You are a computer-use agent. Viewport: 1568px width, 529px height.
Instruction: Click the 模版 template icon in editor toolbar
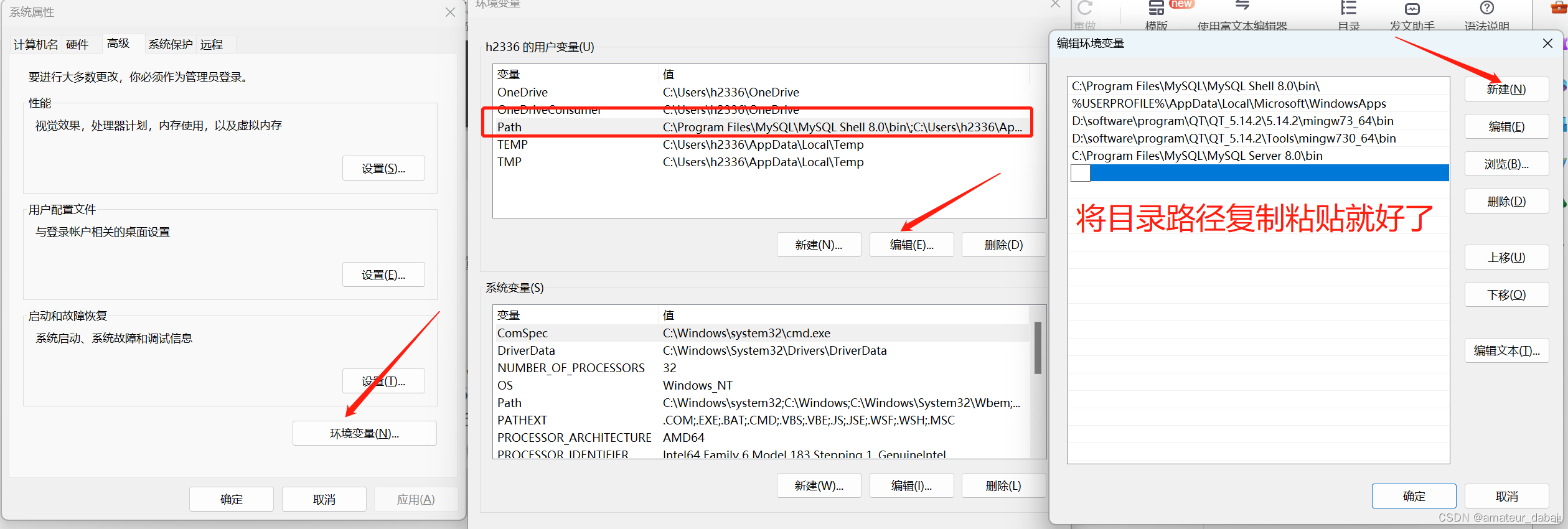click(x=1156, y=9)
